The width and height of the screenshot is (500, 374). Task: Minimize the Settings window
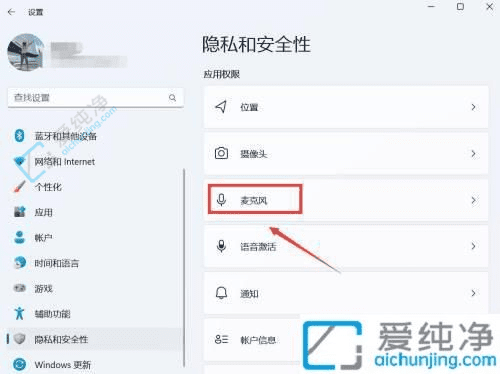coord(432,7)
